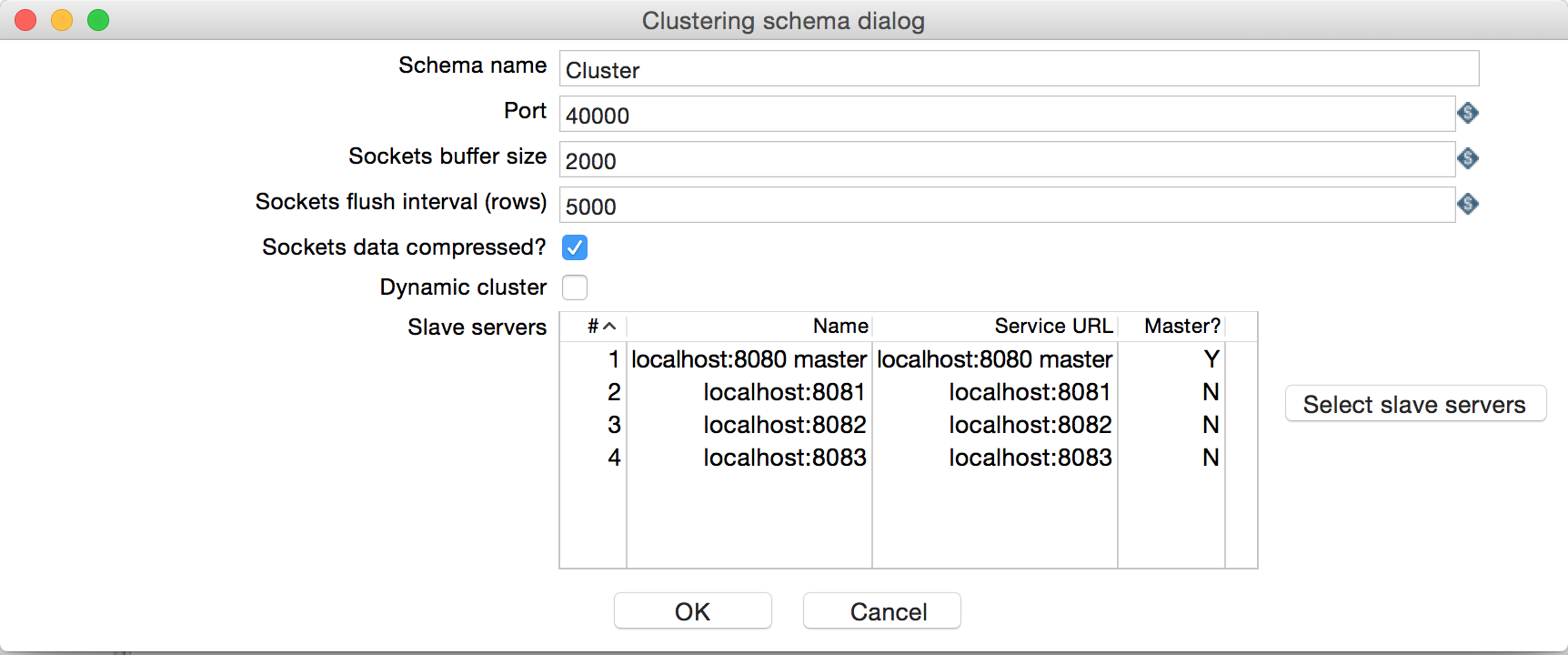Screen dimensions: 1568x655
Task: Click the localhost:8082 Service URL cell
Action: pos(1030,425)
